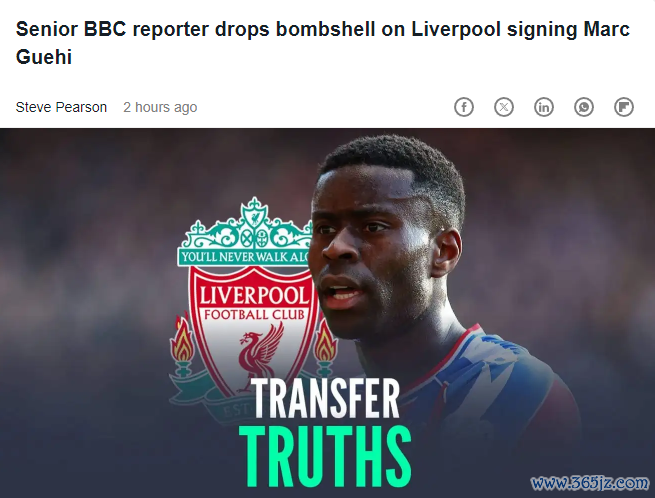Share article via LinkedIn icon

(x=544, y=107)
